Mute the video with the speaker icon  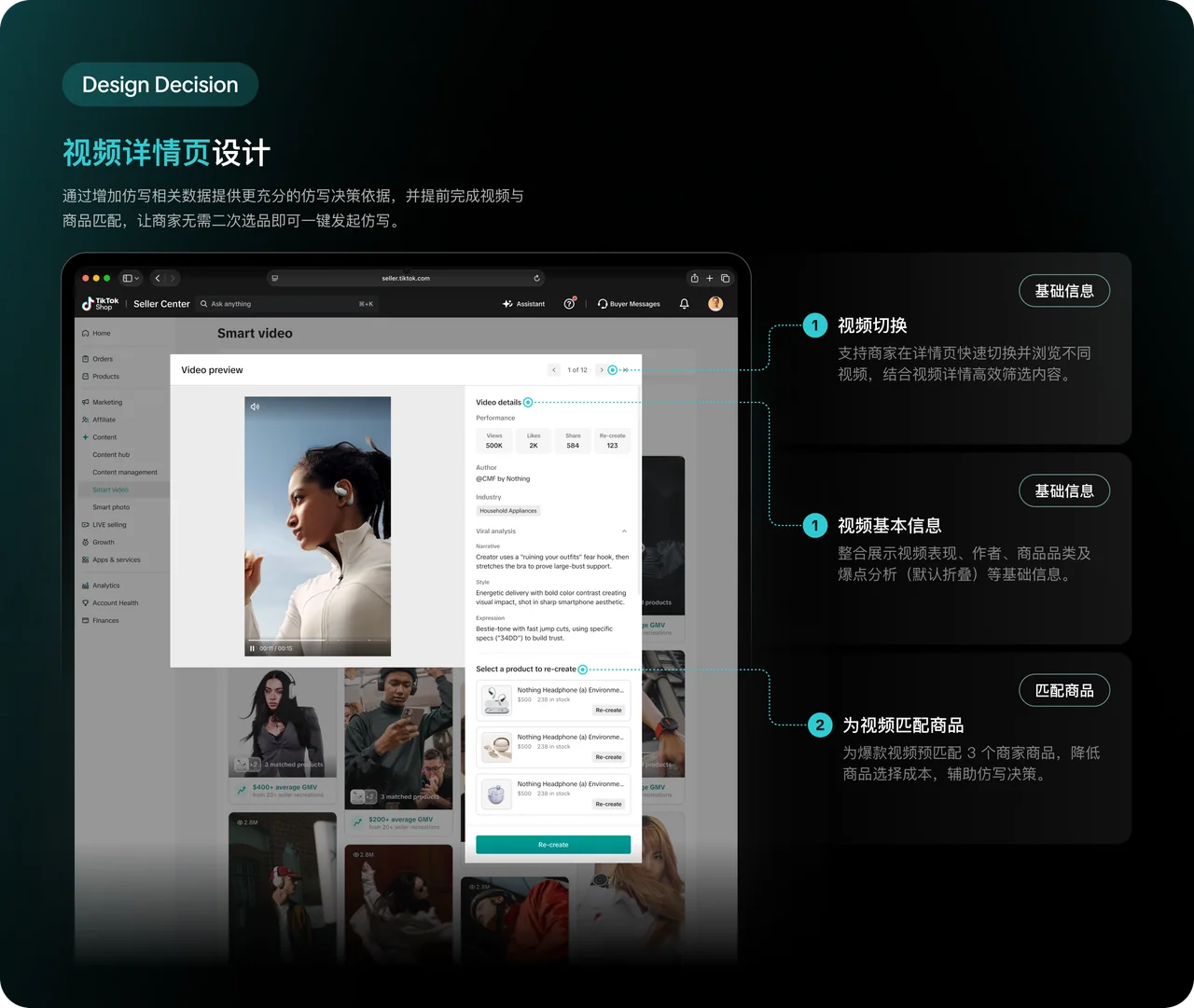coord(255,407)
